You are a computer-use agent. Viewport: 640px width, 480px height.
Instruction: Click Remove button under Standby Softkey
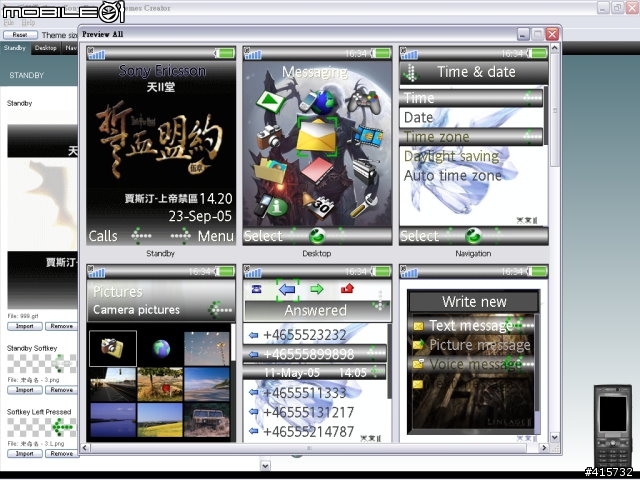[62, 390]
